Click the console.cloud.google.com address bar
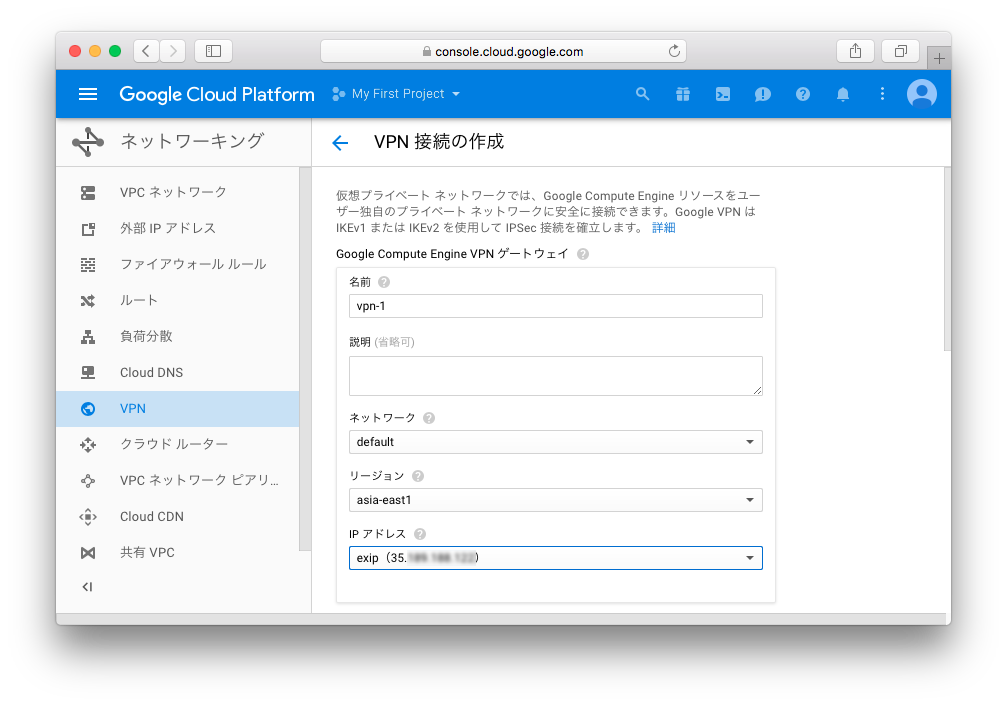The height and width of the screenshot is (705, 1007). [x=504, y=51]
